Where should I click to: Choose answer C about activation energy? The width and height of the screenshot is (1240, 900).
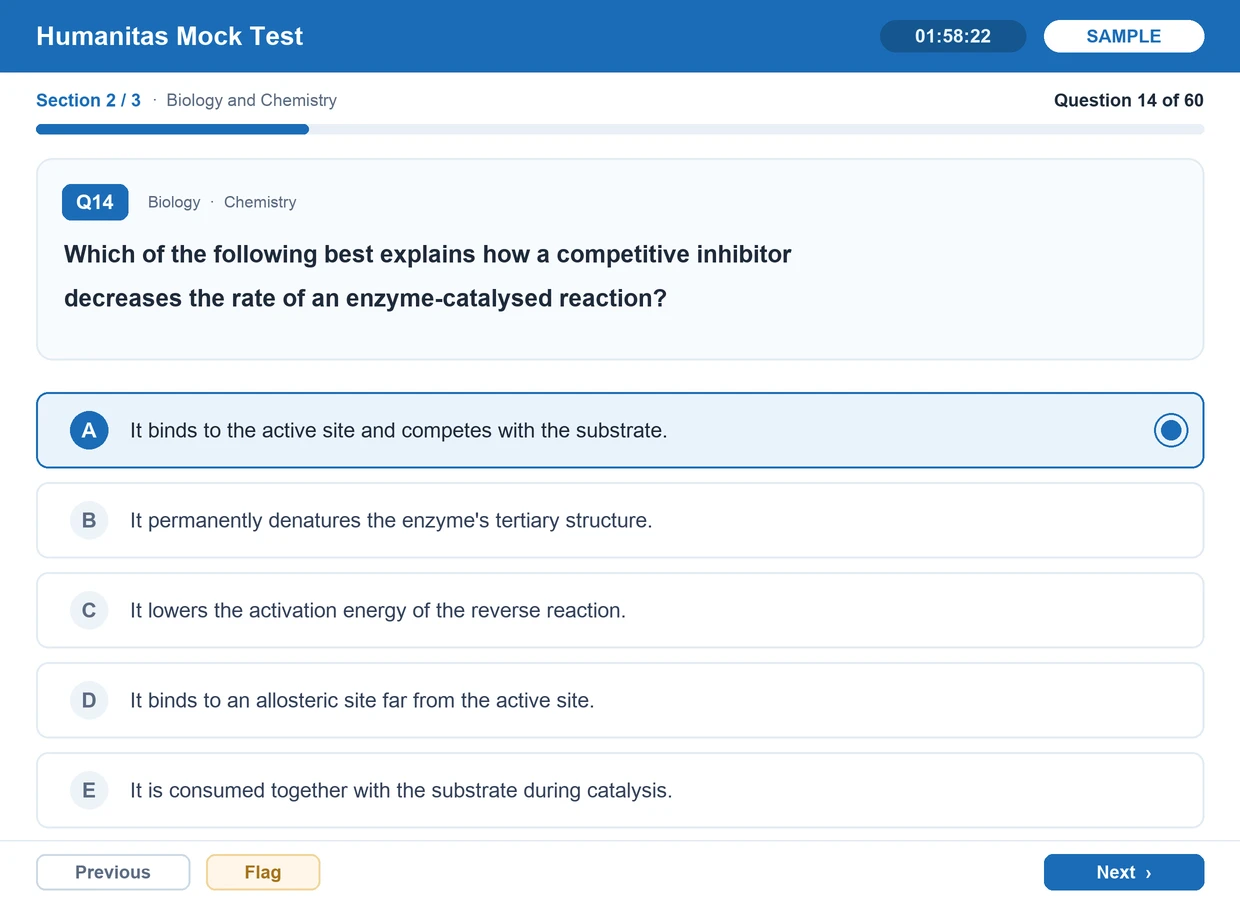pos(620,610)
